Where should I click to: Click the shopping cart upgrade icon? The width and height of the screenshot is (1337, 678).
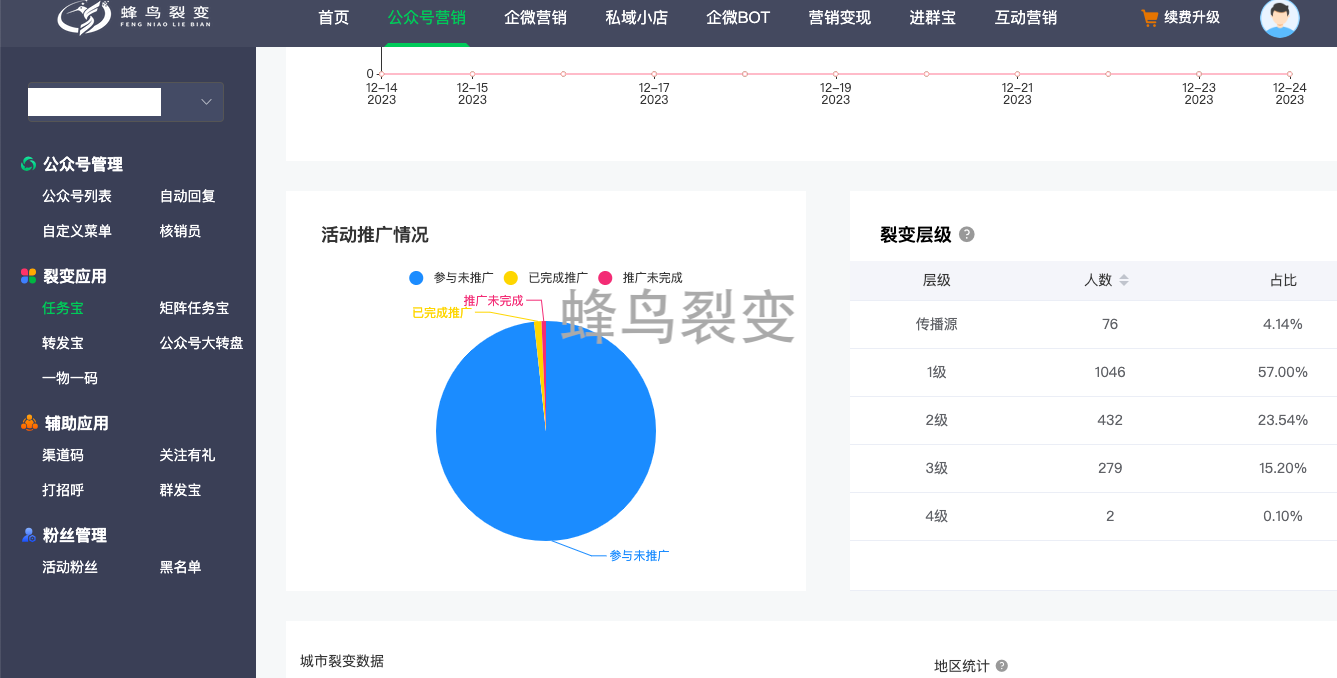click(1149, 18)
